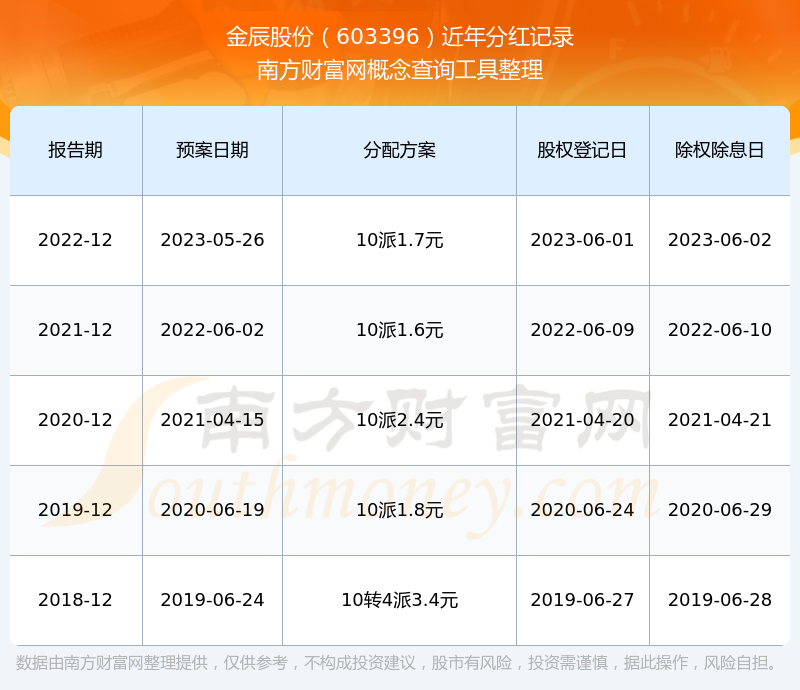Click the plan 10派1.8元
Image resolution: width=800 pixels, height=690 pixels.
[399, 509]
